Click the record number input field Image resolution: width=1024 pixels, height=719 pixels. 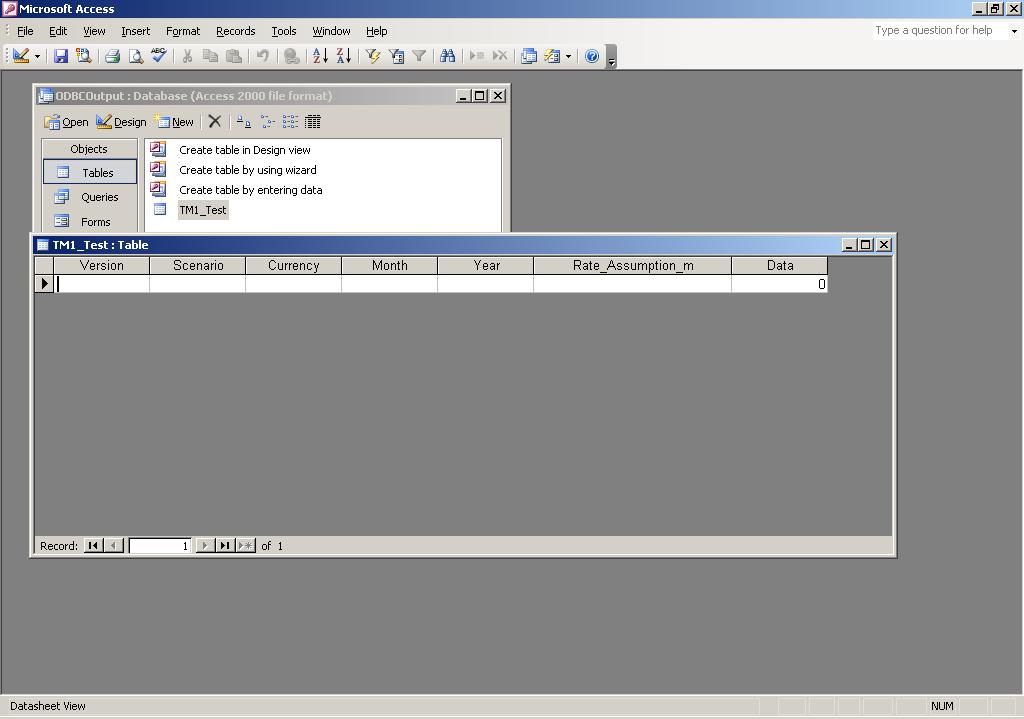point(159,545)
